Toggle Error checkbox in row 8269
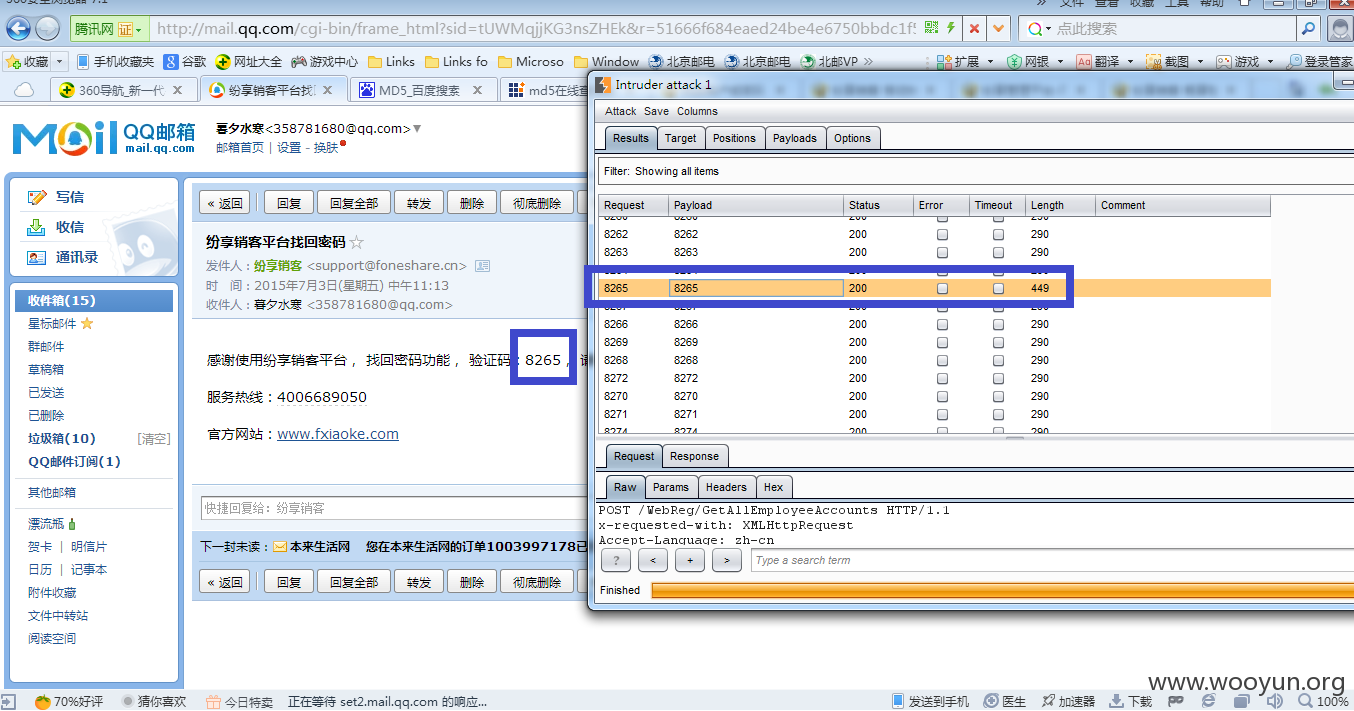1354x711 pixels. click(x=942, y=342)
